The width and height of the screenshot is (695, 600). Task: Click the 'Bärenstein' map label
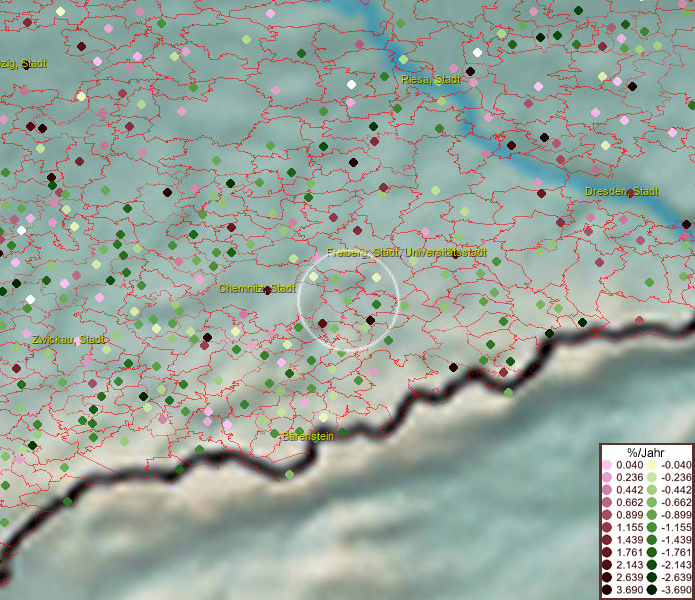tap(308, 436)
